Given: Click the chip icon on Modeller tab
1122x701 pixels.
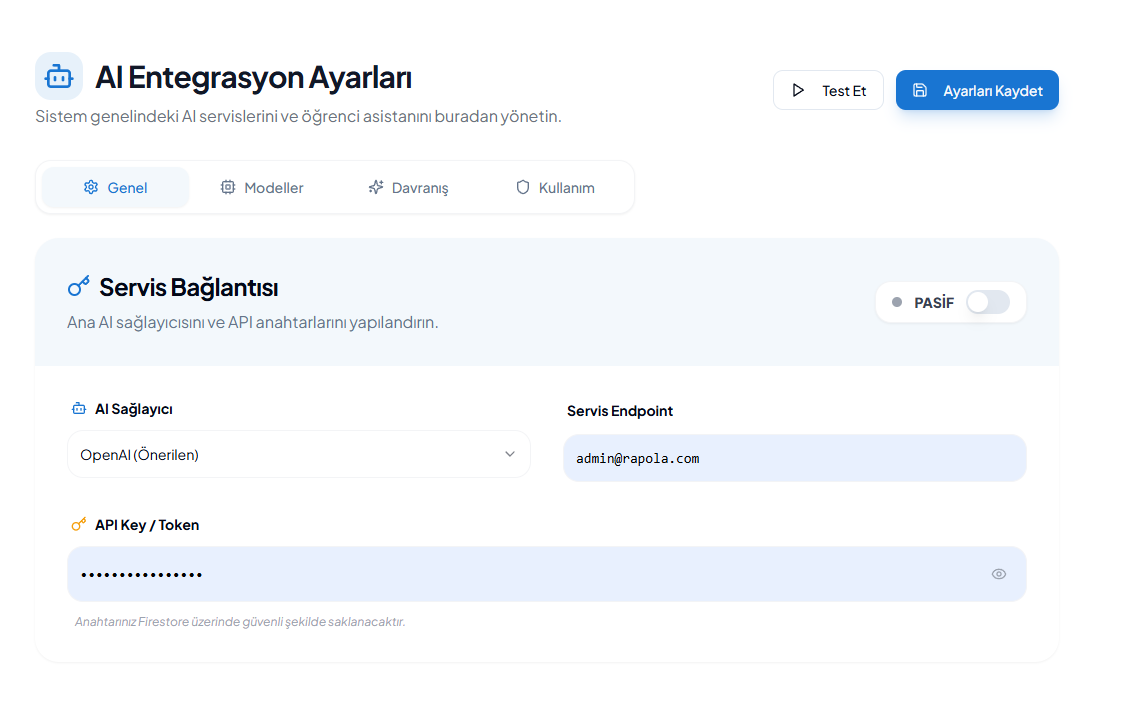Looking at the screenshot, I should [228, 187].
